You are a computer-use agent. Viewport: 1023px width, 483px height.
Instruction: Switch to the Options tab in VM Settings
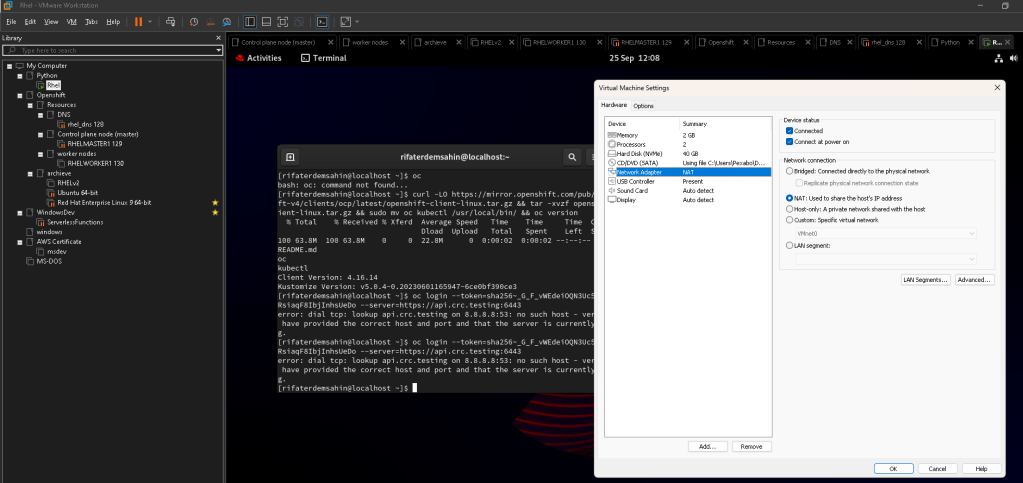[x=643, y=106]
